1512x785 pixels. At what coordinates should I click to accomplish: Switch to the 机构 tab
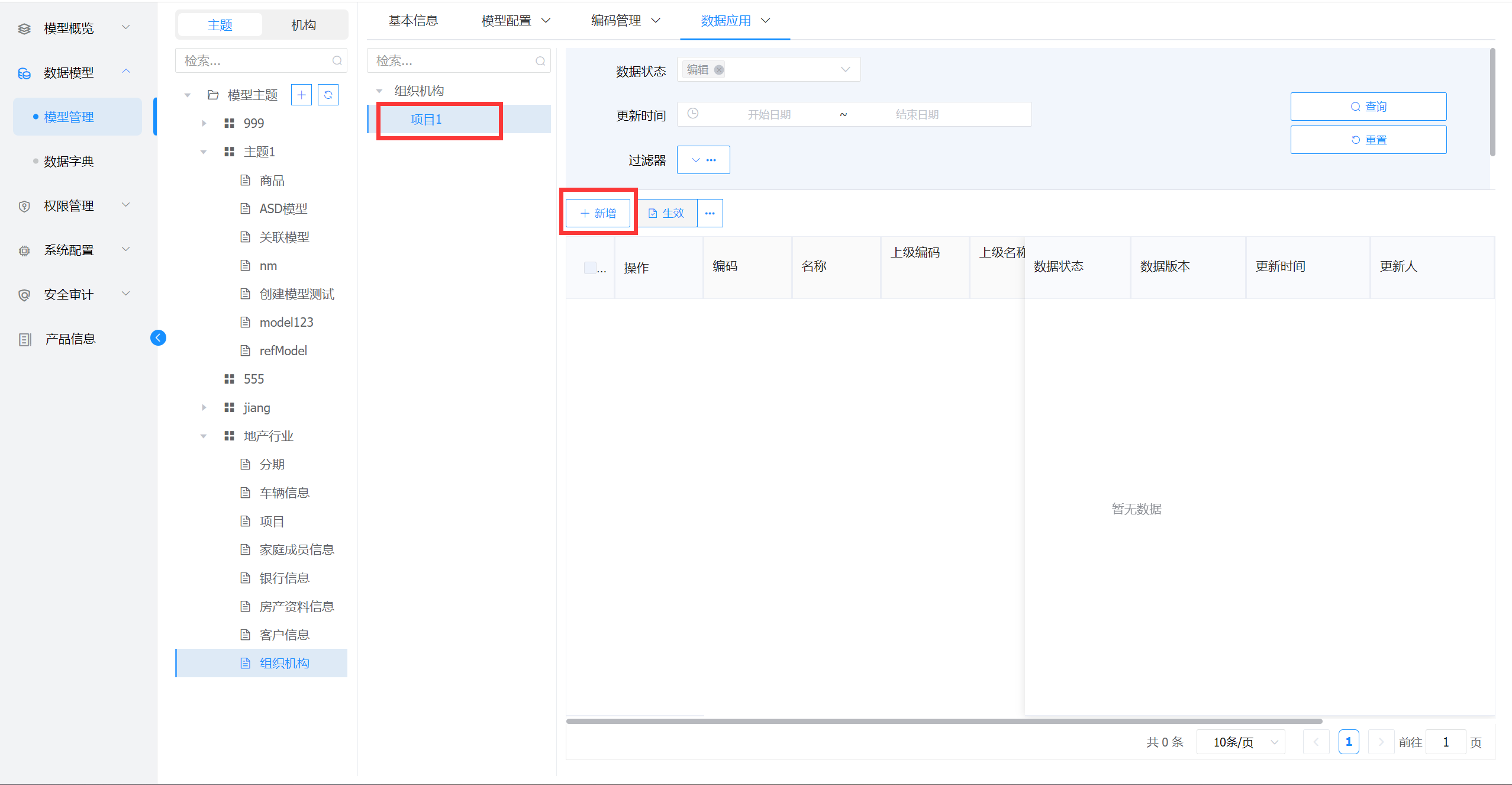click(x=304, y=25)
